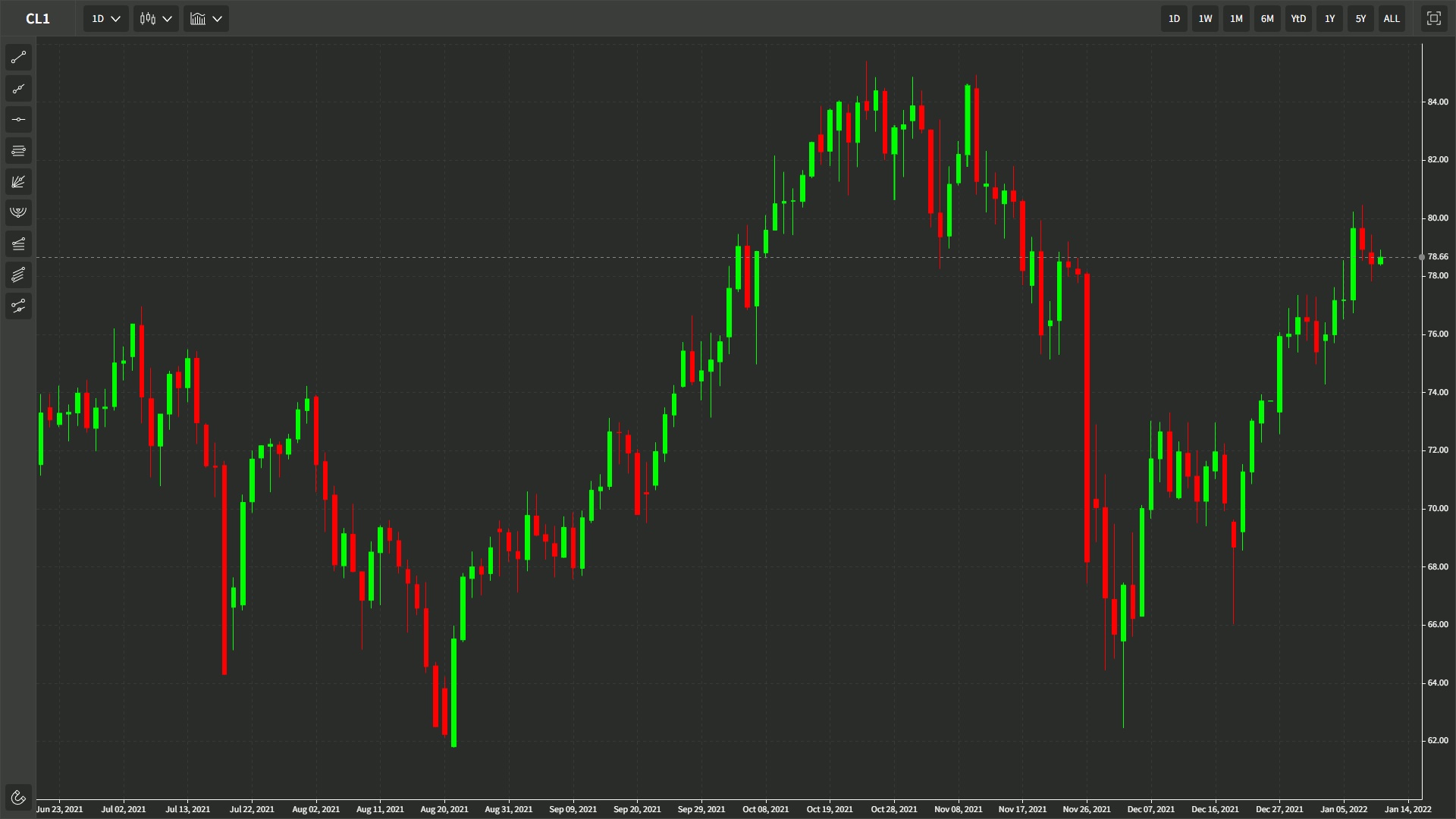The width and height of the screenshot is (1456, 819).
Task: Click the 78.66 current price marker
Action: (1437, 257)
